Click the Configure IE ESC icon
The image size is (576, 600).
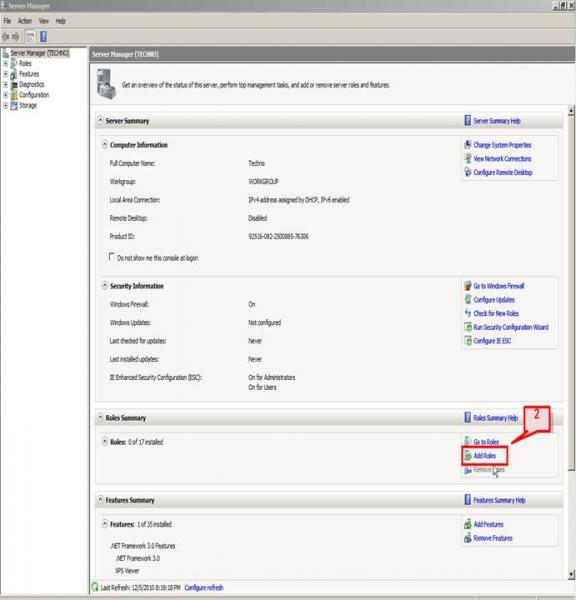click(468, 341)
